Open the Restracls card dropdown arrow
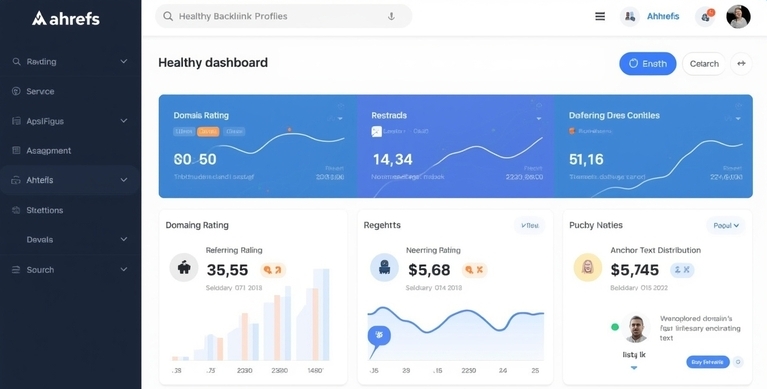Image resolution: width=767 pixels, height=389 pixels. coord(539,119)
